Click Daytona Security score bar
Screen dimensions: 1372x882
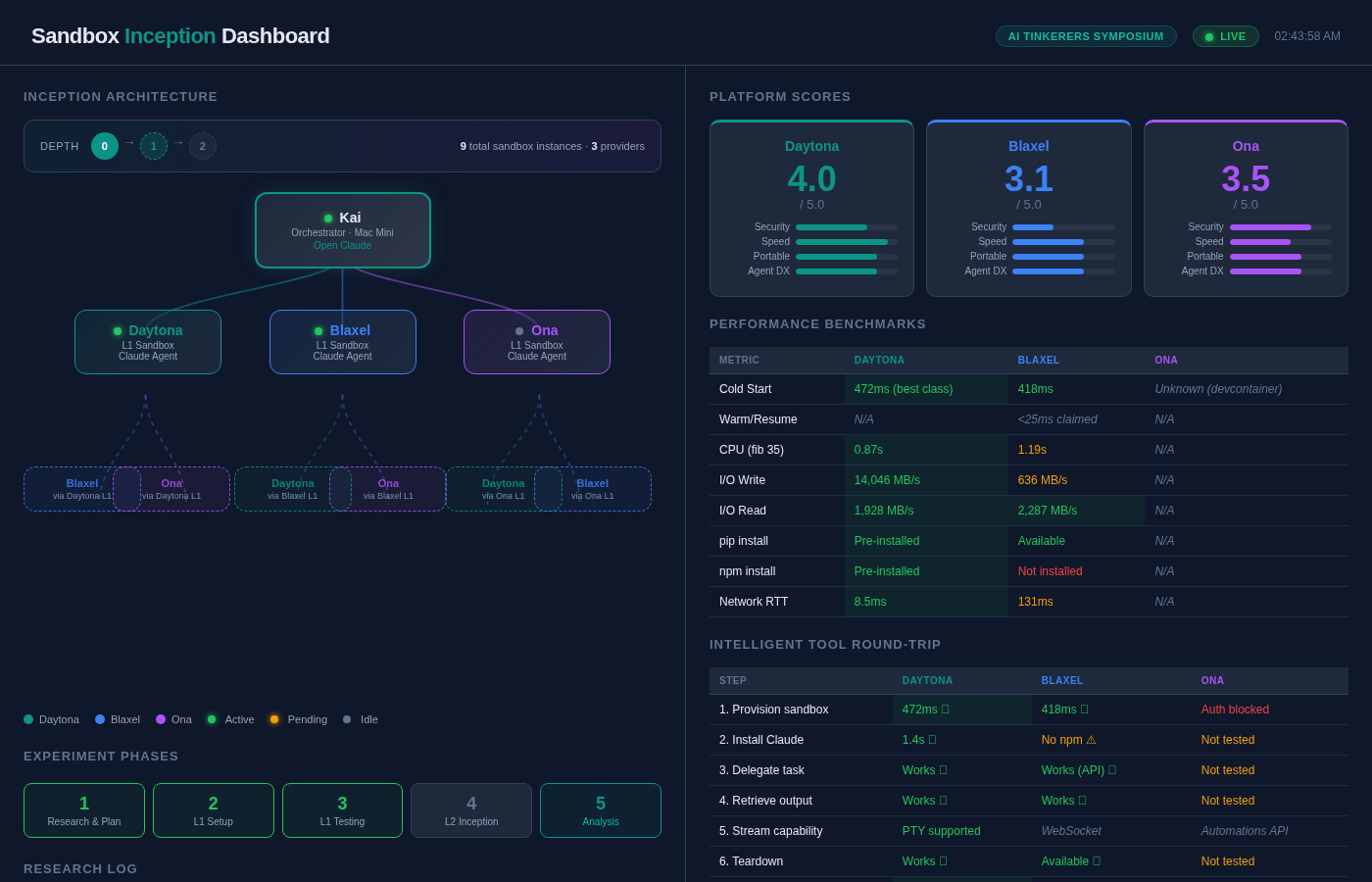coord(847,227)
